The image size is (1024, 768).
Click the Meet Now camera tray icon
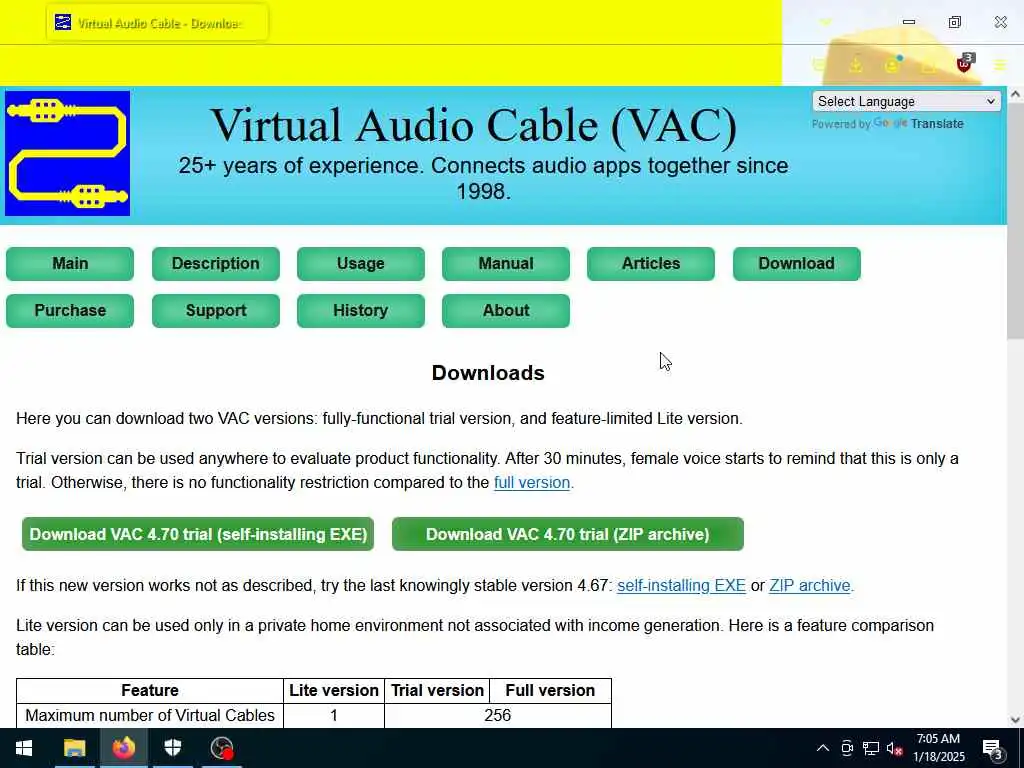[847, 748]
